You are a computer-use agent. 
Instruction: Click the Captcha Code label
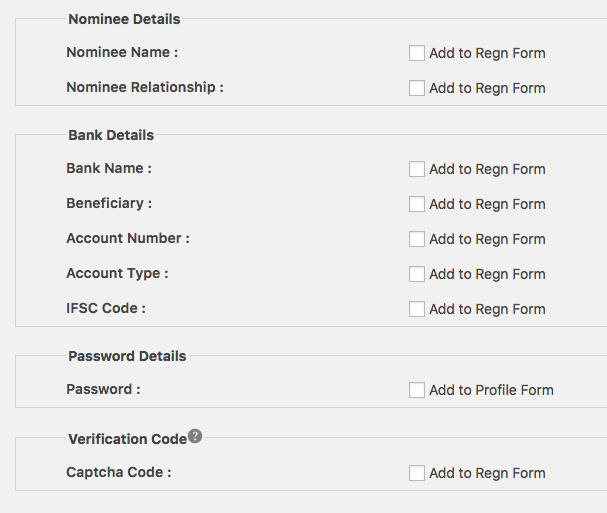pos(118,473)
